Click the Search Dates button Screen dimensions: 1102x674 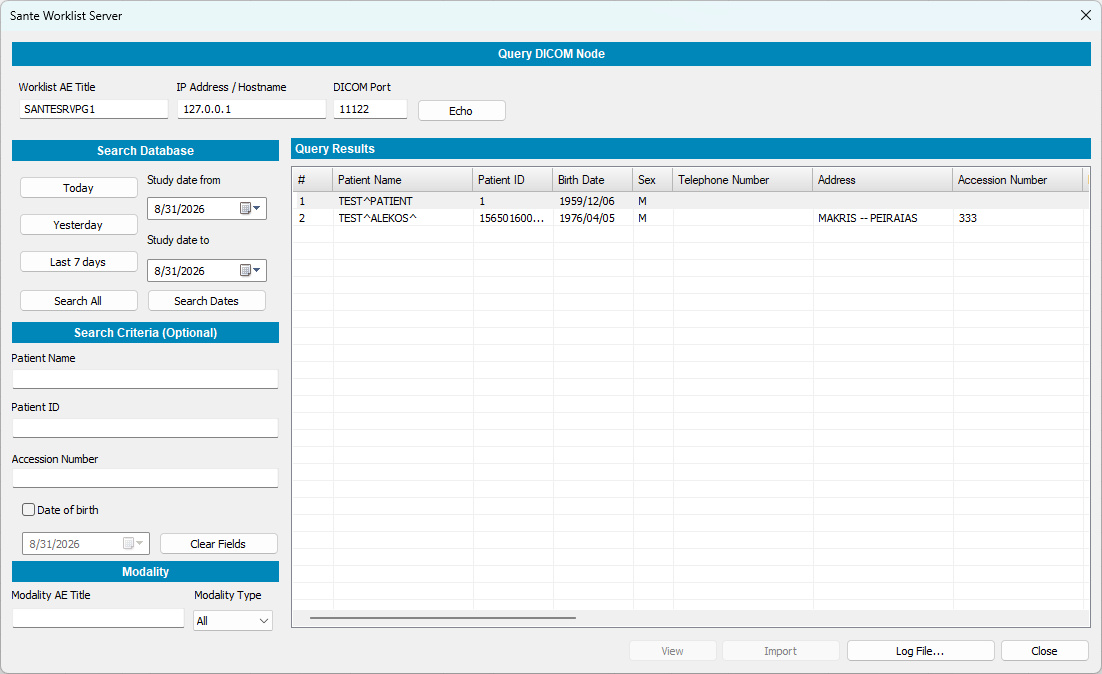[x=207, y=301]
